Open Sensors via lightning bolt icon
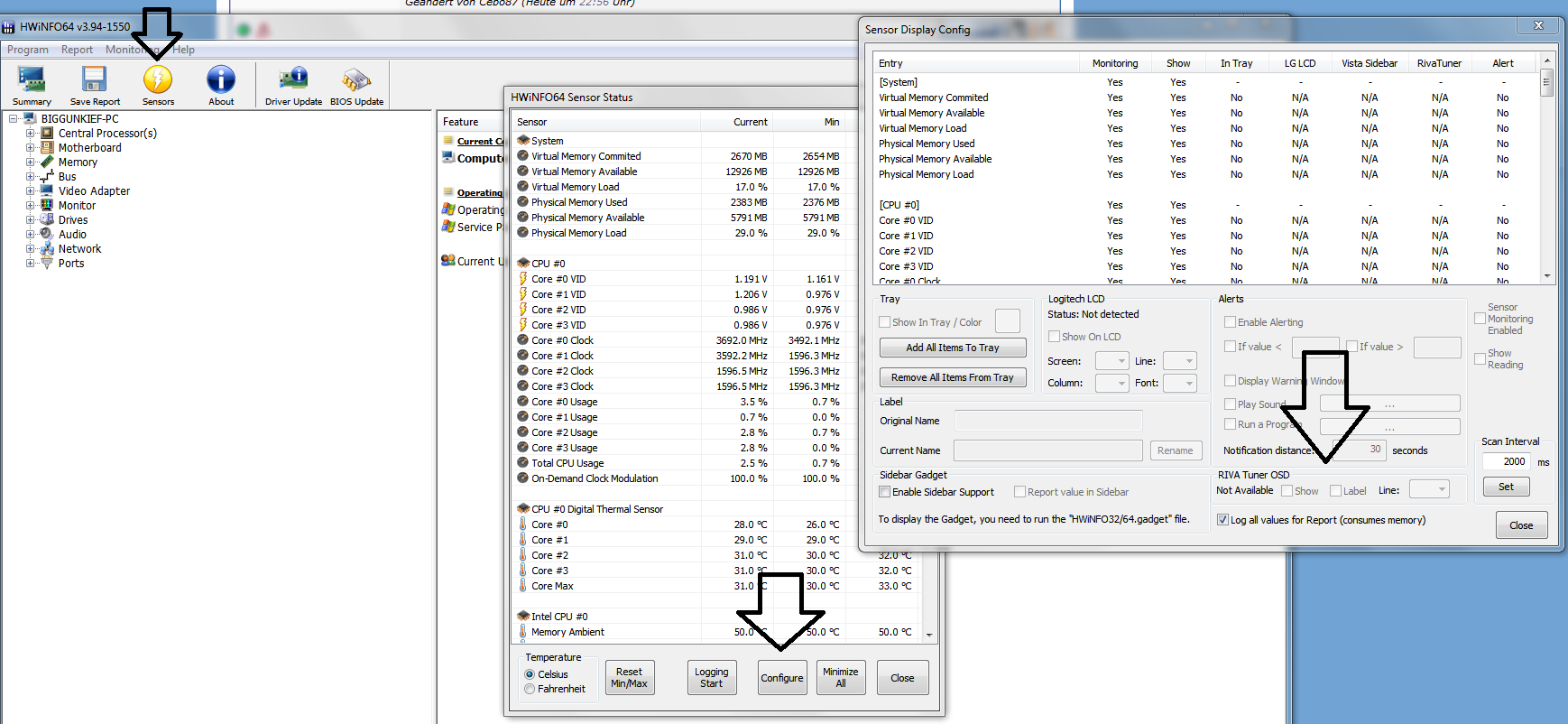 [x=158, y=86]
